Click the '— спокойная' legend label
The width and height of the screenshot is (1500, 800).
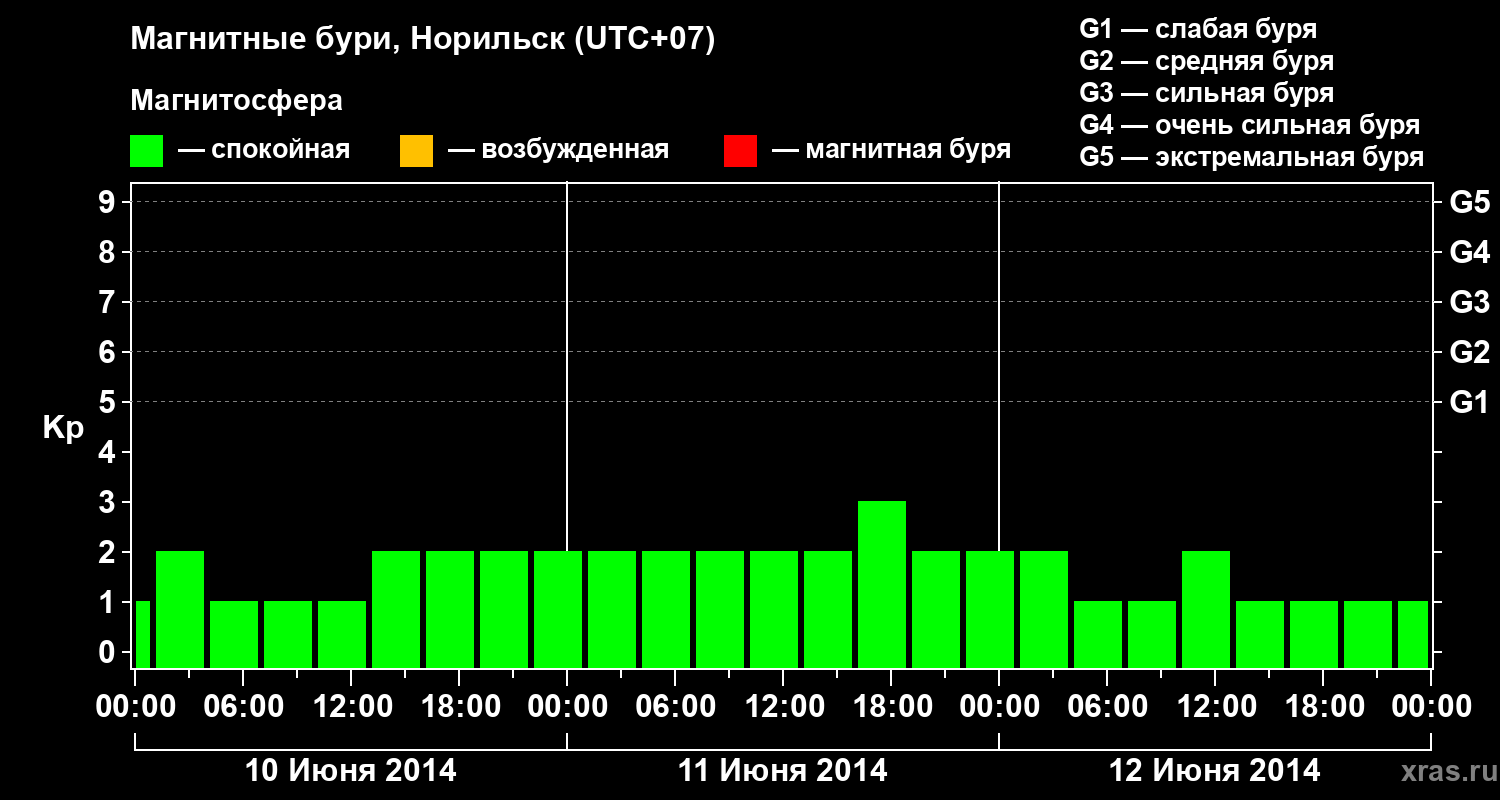click(x=264, y=151)
